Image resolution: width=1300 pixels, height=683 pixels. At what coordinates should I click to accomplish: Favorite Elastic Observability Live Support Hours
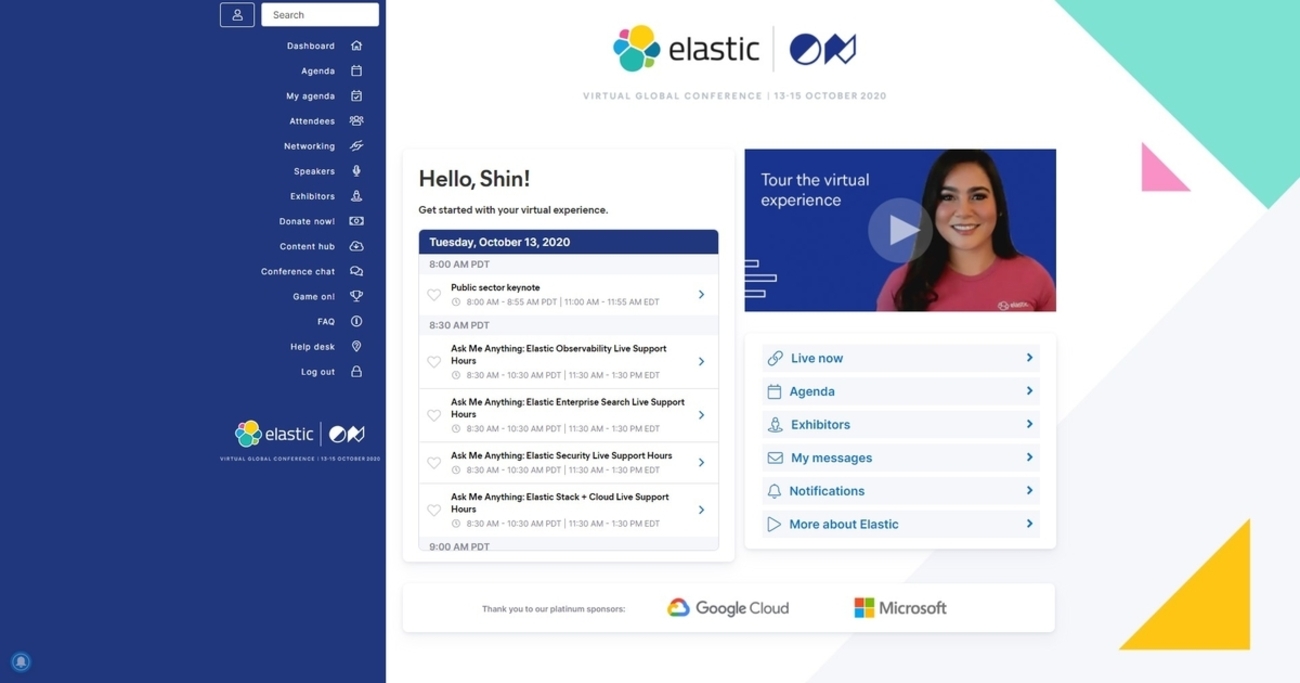tap(434, 362)
